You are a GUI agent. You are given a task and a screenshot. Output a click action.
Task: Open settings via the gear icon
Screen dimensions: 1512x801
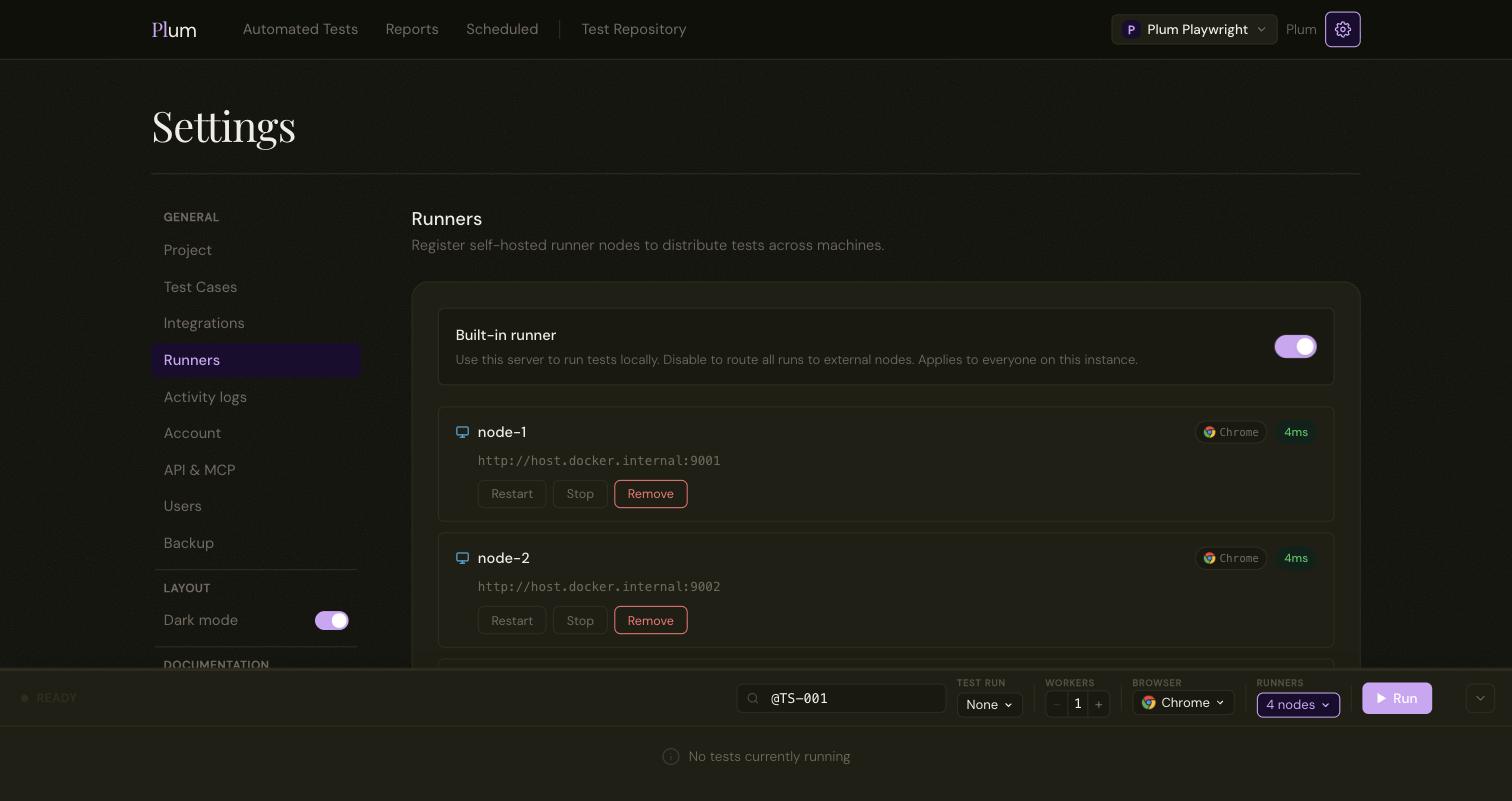[x=1342, y=30]
